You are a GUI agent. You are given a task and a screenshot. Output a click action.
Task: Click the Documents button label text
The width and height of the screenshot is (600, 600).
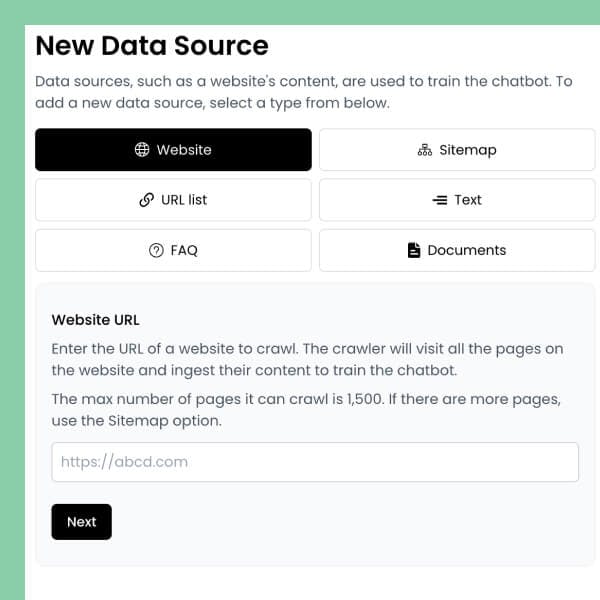tap(466, 250)
